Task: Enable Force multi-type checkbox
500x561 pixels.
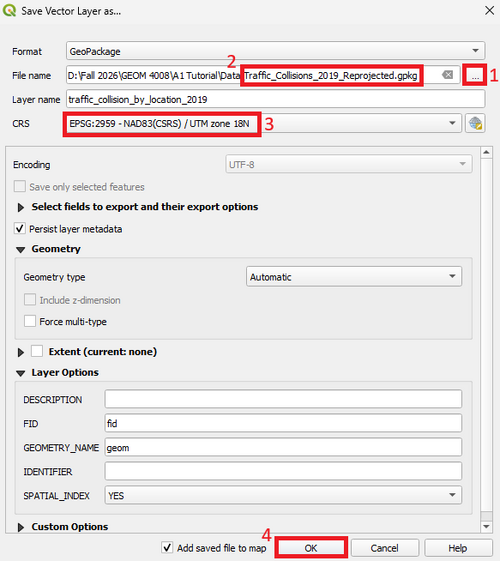Action: coord(30,321)
